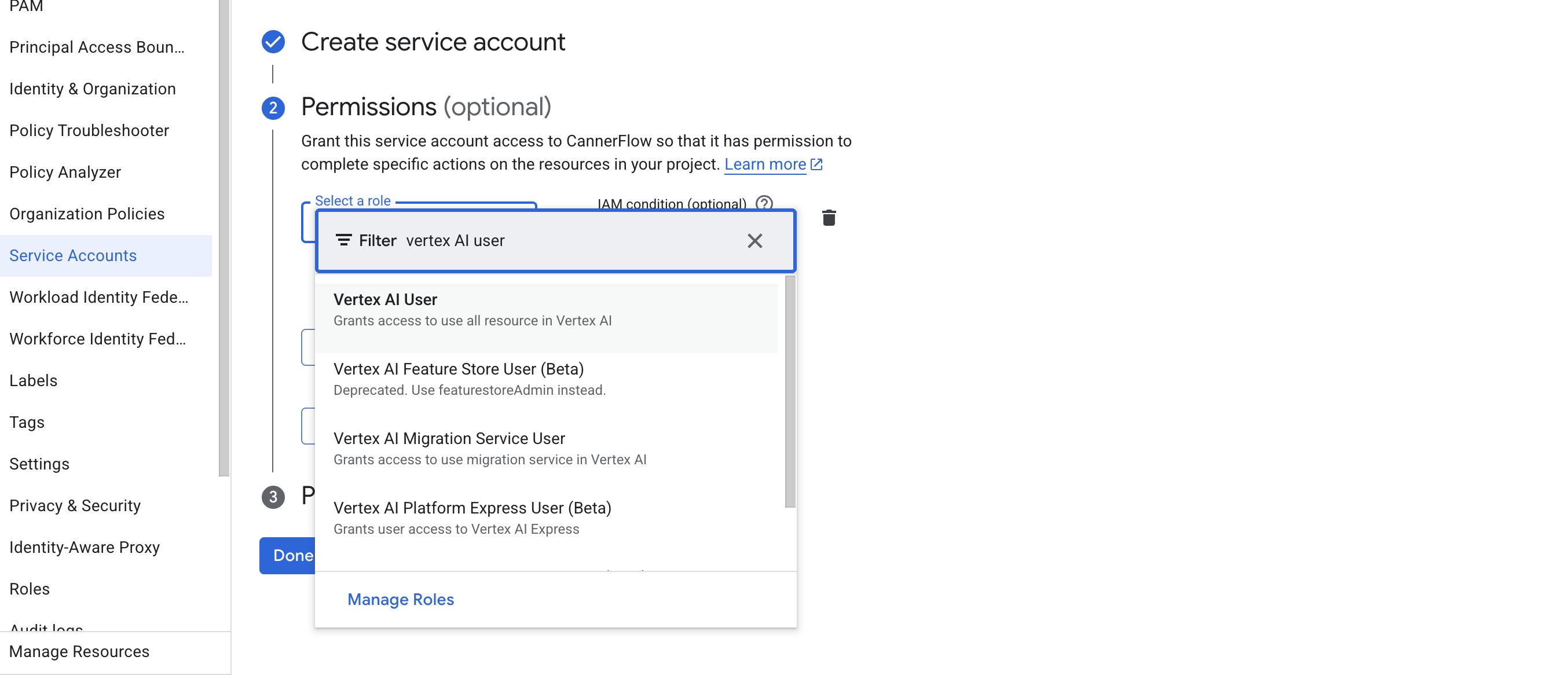
Task: Click inside the role filter text field
Action: coord(548,240)
